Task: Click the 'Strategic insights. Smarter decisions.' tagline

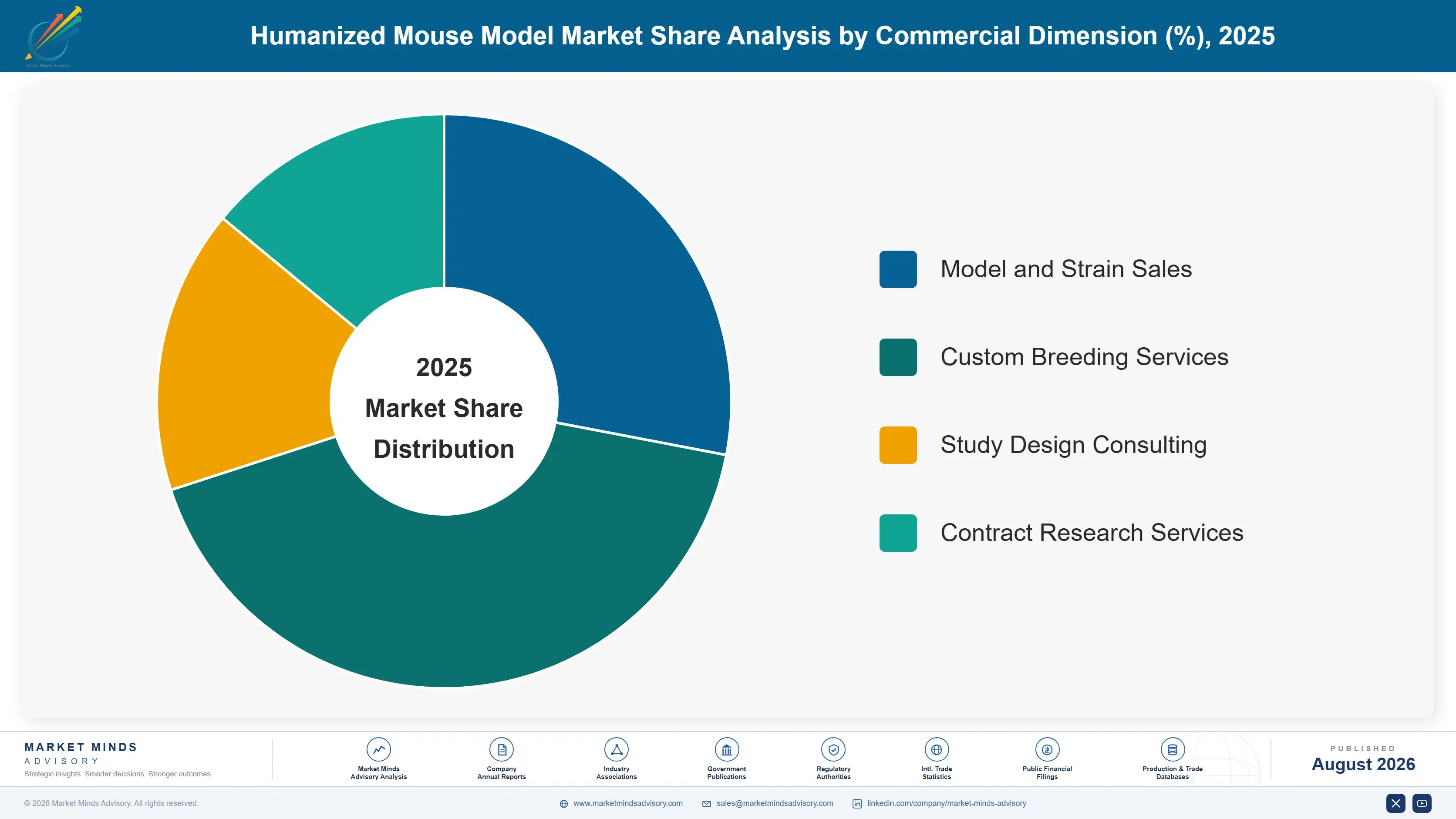Action: coord(118,774)
